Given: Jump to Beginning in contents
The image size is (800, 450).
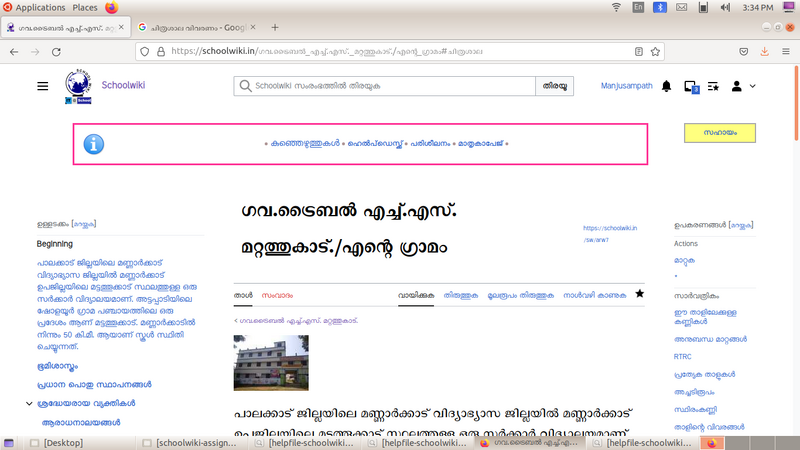Looking at the screenshot, I should pyautogui.click(x=55, y=244).
